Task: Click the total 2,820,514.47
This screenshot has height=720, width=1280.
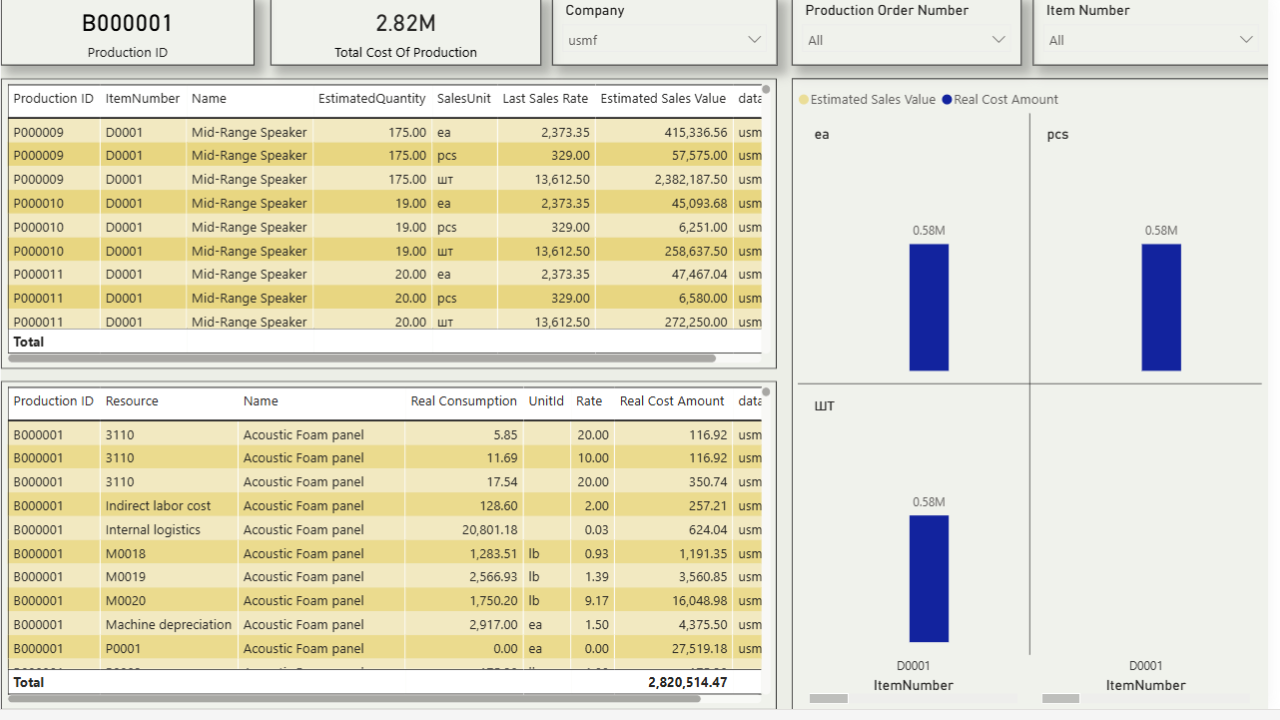Action: click(688, 682)
